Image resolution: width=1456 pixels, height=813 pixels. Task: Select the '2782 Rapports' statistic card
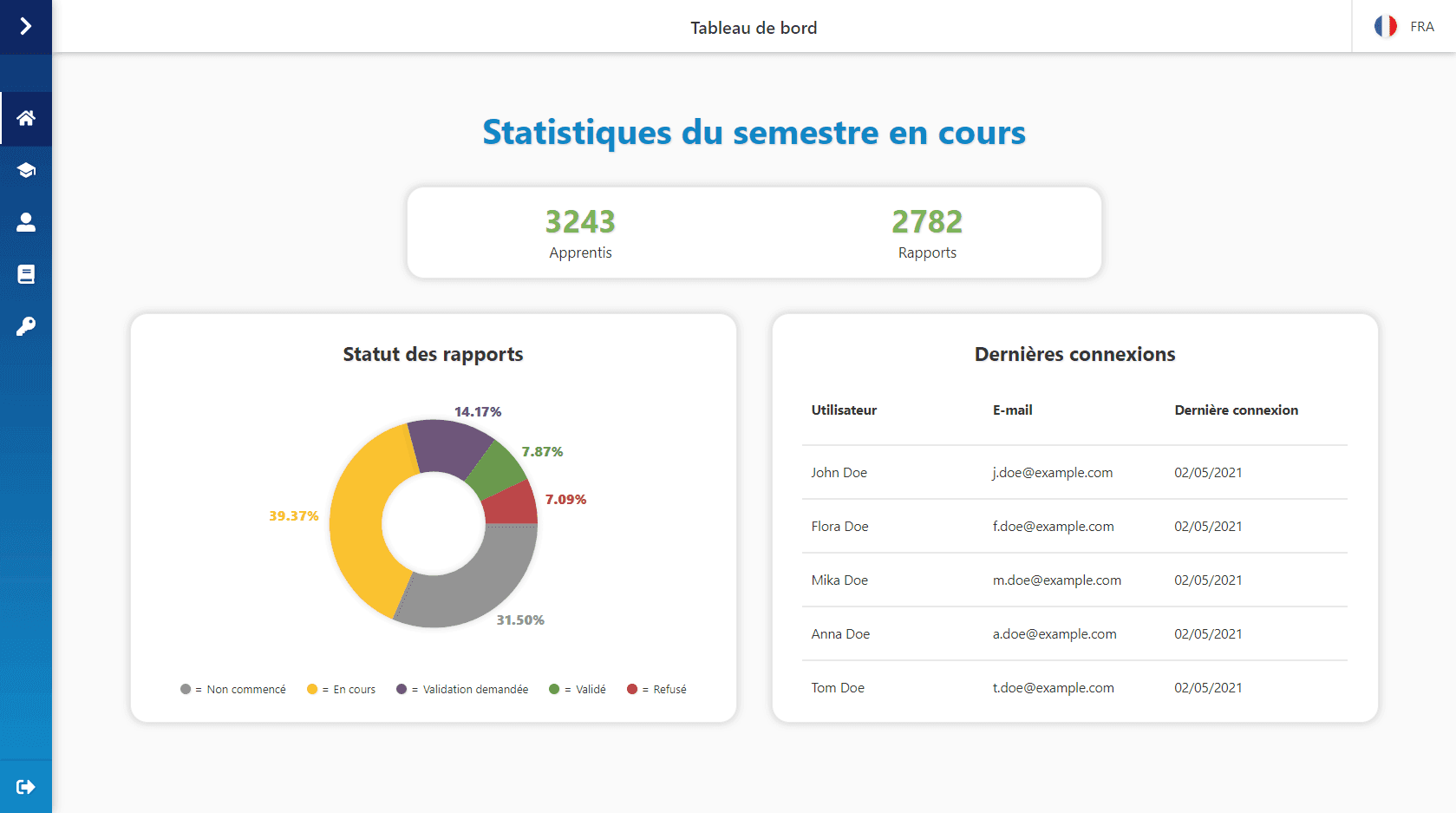click(x=927, y=233)
